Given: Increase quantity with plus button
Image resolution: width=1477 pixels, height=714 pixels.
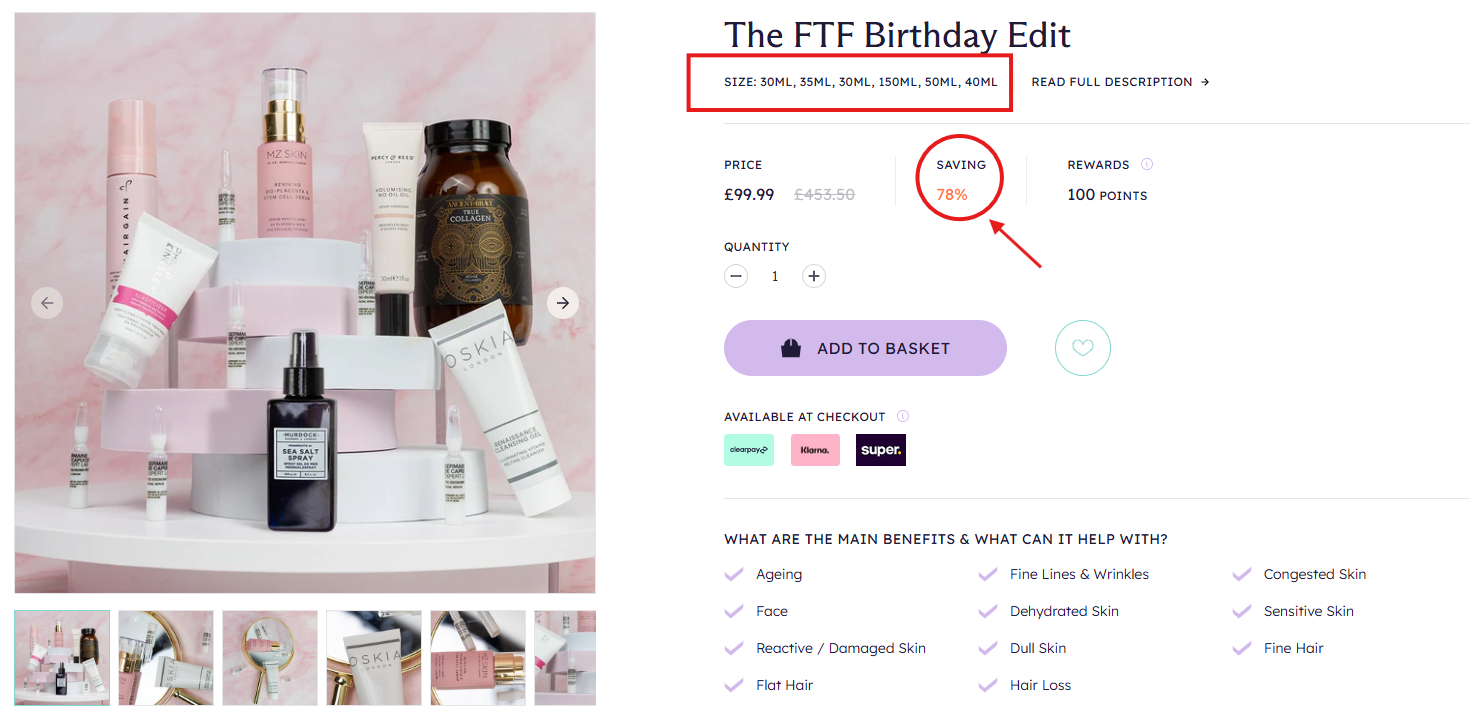Looking at the screenshot, I should tap(814, 276).
